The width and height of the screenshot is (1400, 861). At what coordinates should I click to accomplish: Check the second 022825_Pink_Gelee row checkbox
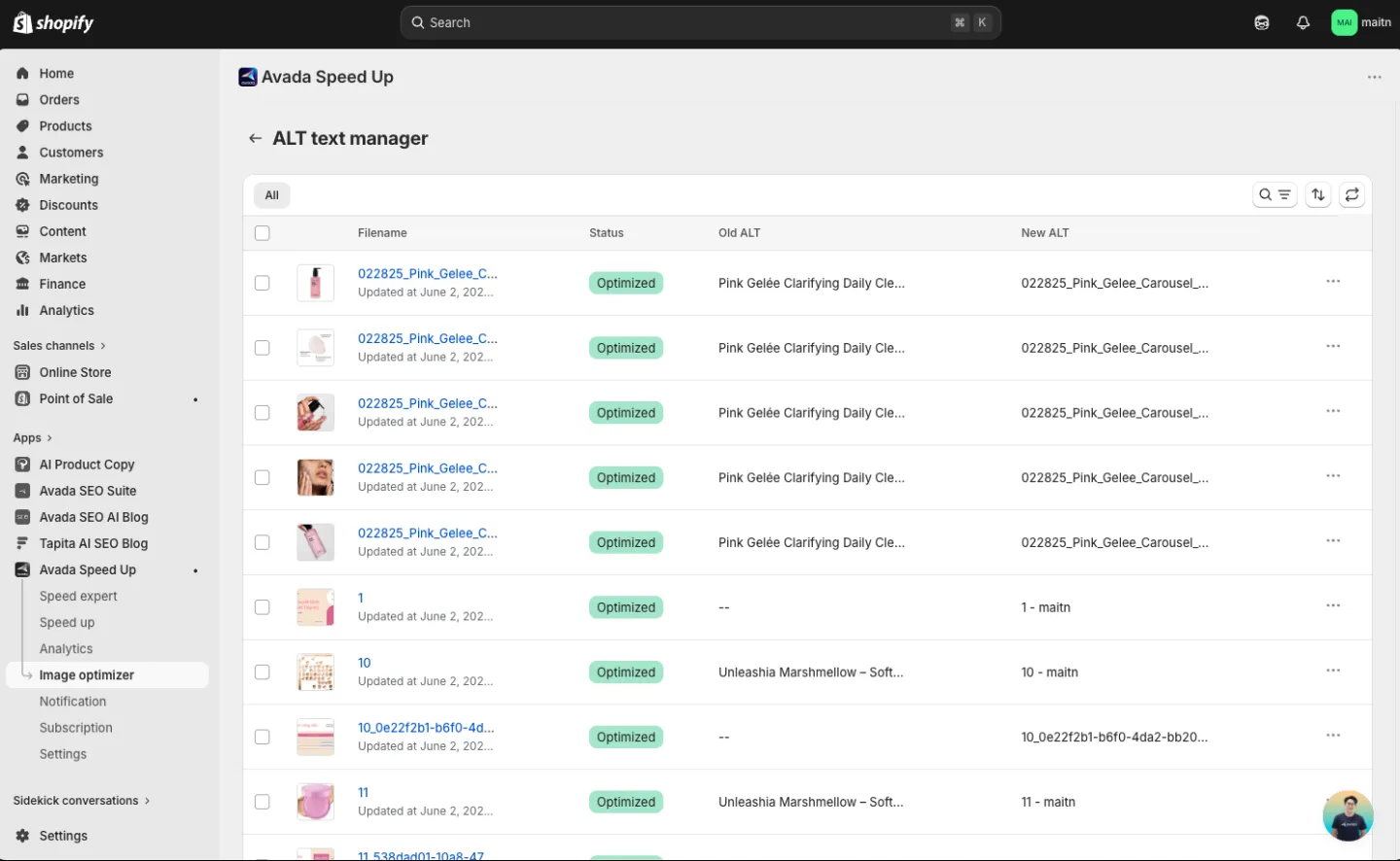[262, 348]
